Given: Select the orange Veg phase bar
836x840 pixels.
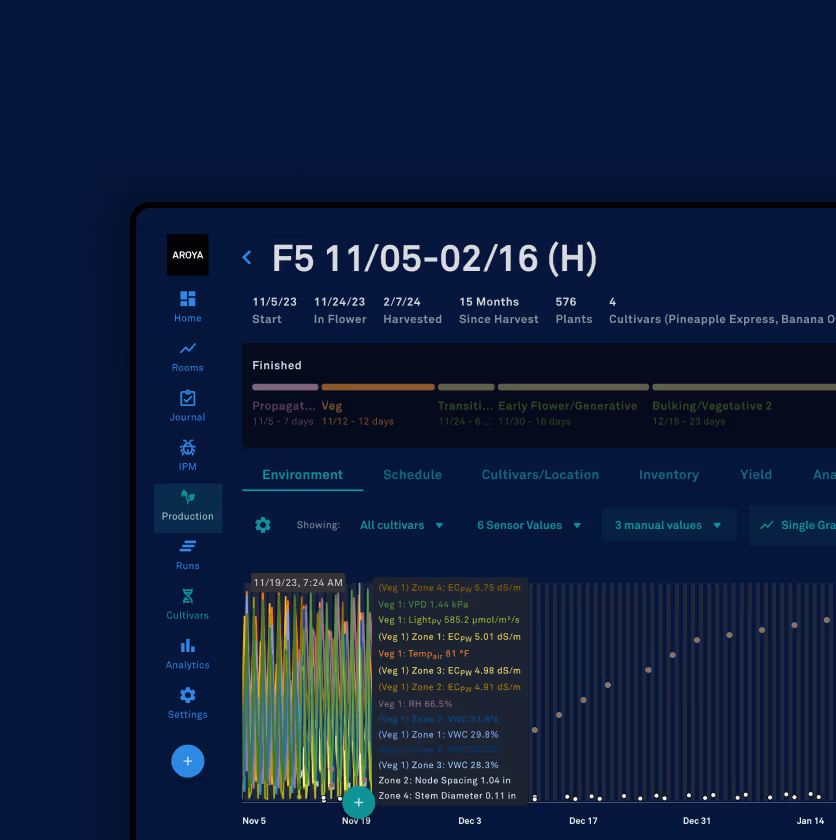Looking at the screenshot, I should pyautogui.click(x=378, y=387).
